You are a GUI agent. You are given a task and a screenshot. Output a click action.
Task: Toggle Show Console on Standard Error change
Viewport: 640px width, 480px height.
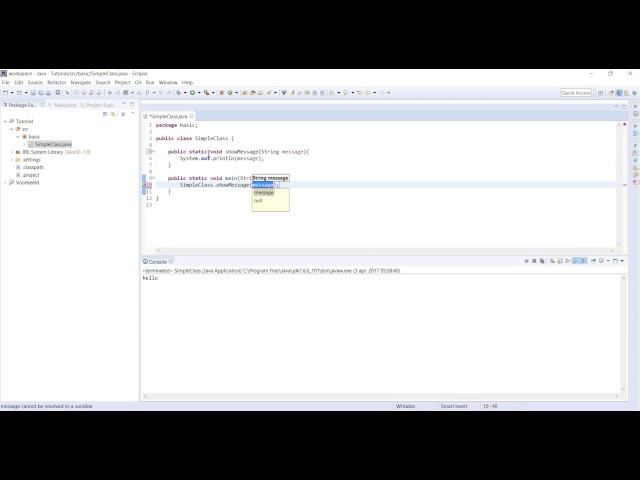tap(584, 261)
